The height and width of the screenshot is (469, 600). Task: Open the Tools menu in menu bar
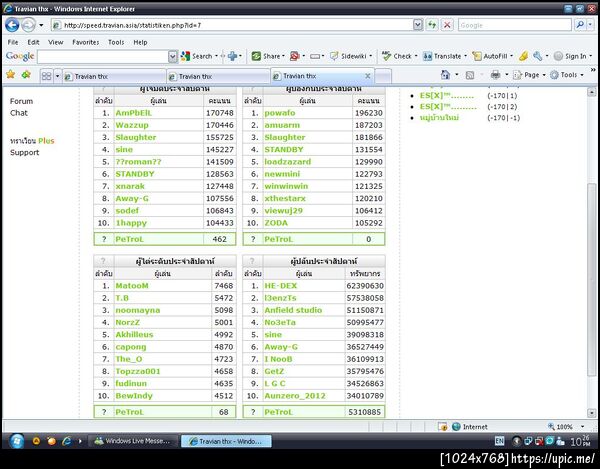116,42
